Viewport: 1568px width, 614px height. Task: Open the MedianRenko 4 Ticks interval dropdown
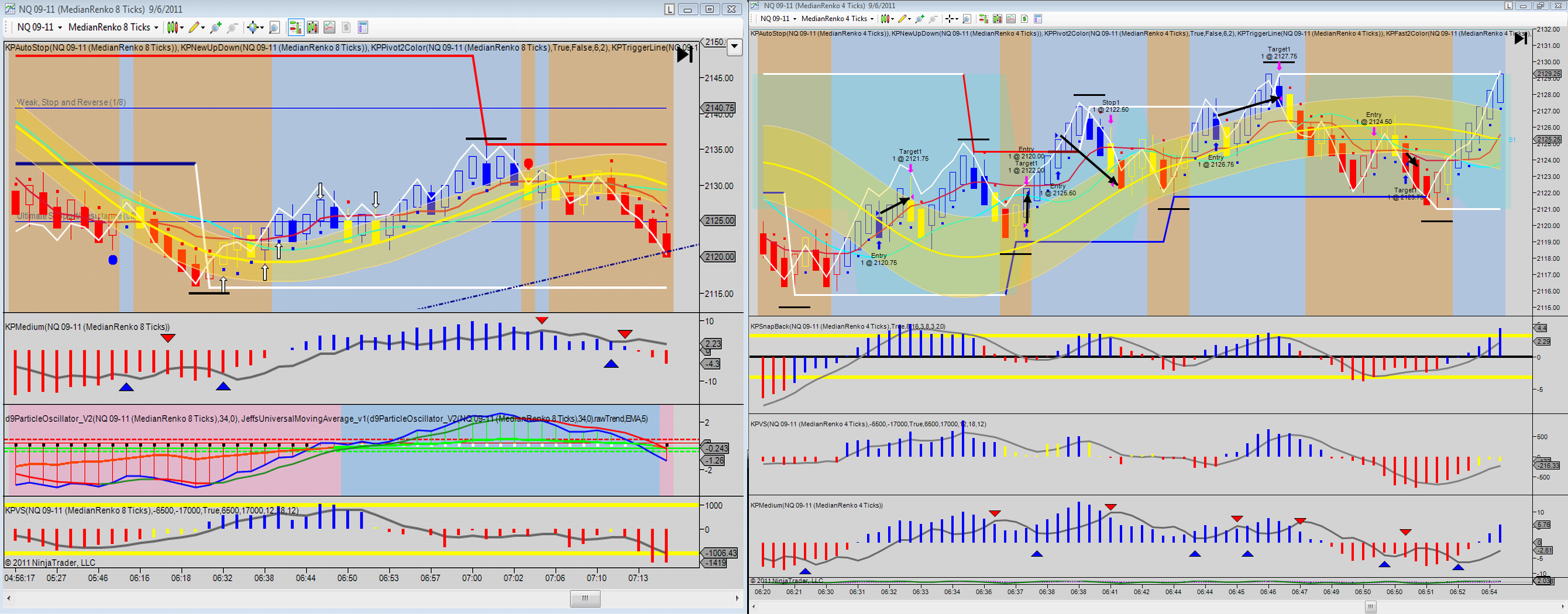click(838, 19)
